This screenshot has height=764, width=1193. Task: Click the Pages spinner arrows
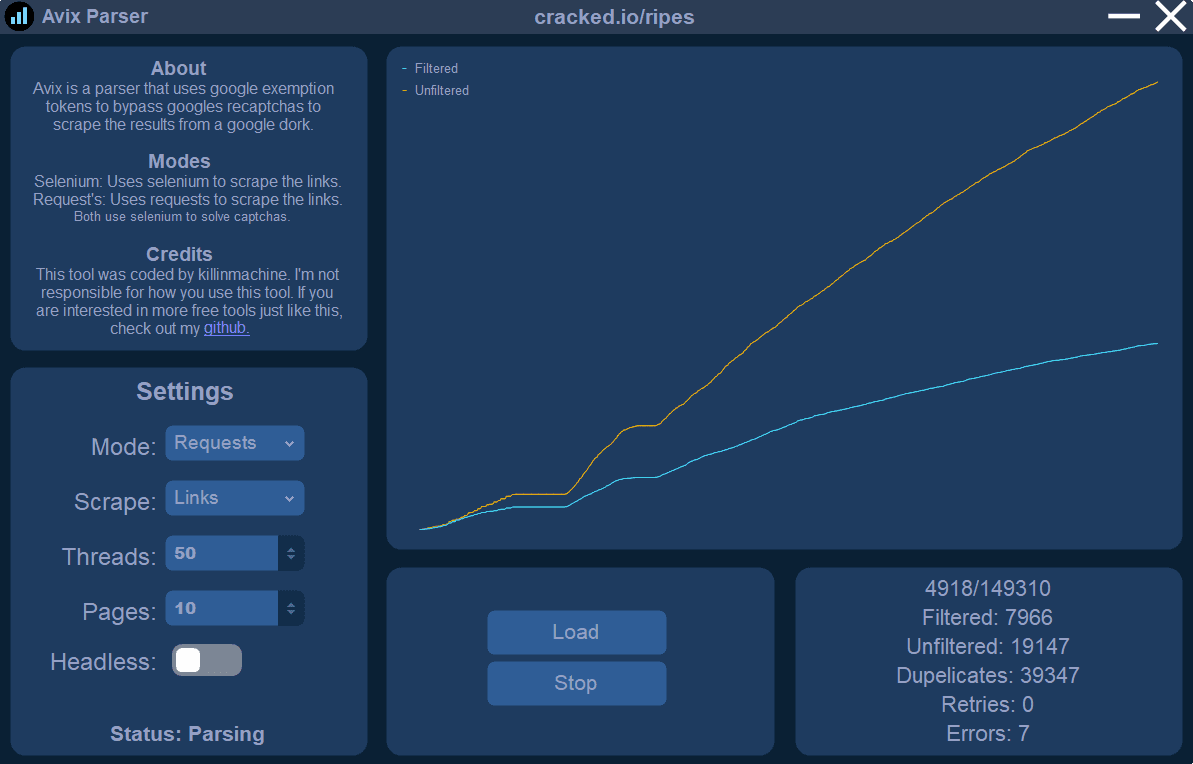291,608
